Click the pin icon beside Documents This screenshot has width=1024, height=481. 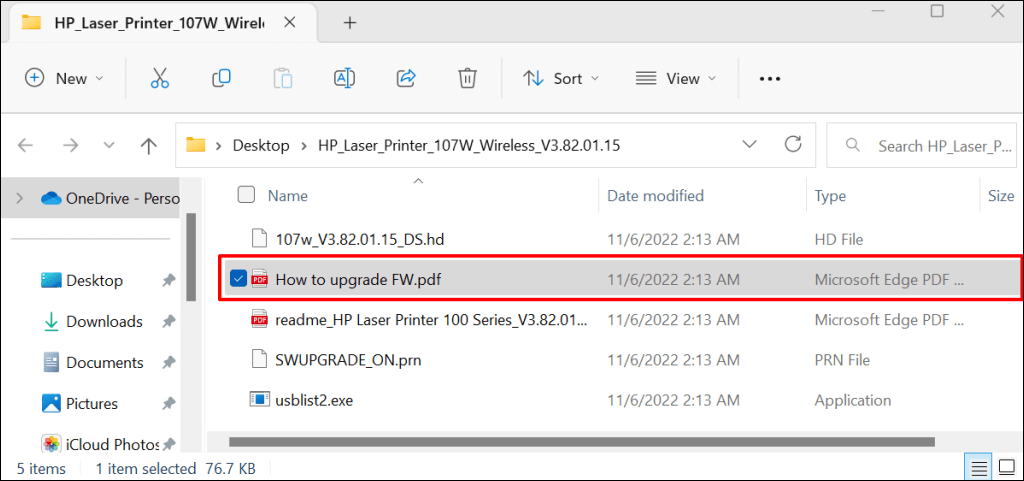[x=168, y=362]
